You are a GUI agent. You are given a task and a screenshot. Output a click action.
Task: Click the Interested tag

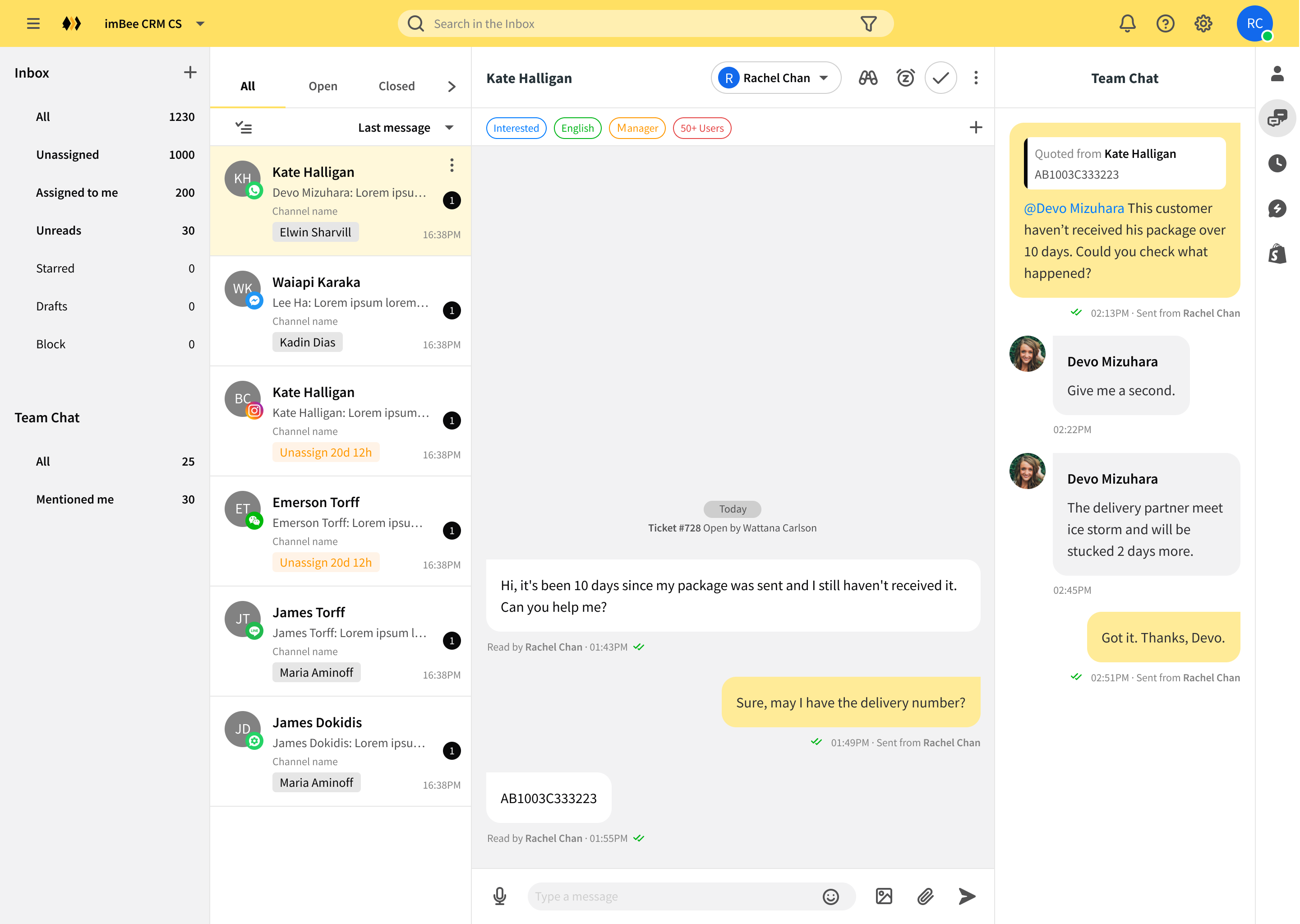click(516, 128)
